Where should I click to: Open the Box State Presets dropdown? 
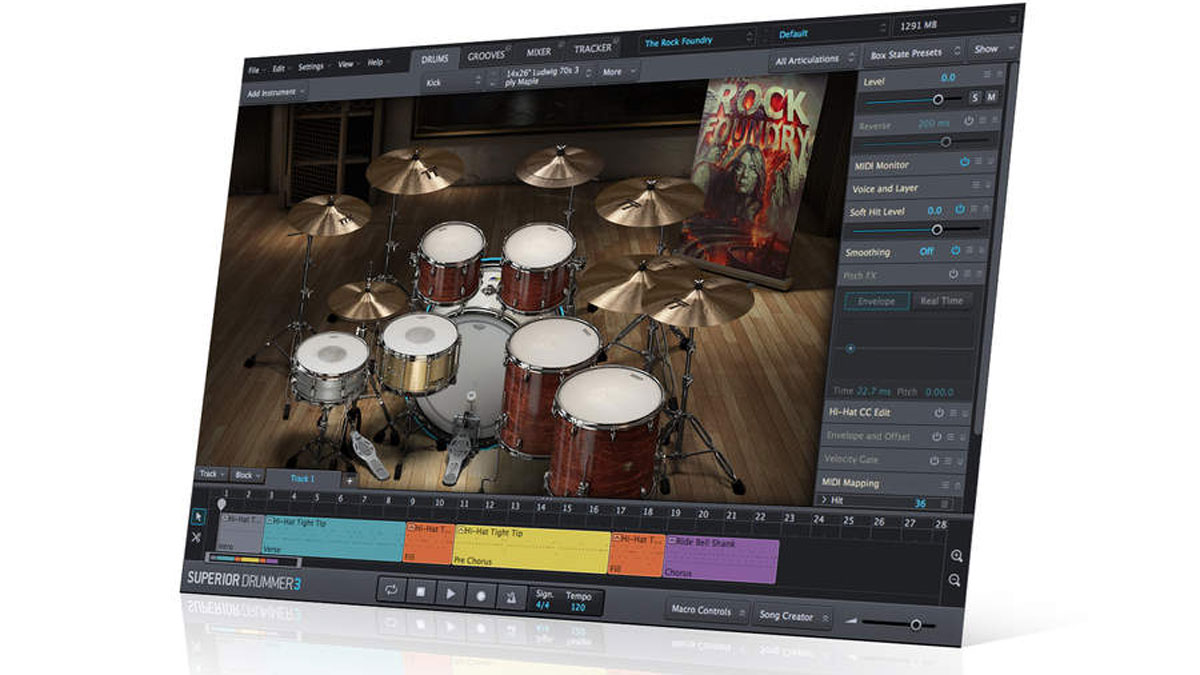click(x=914, y=52)
